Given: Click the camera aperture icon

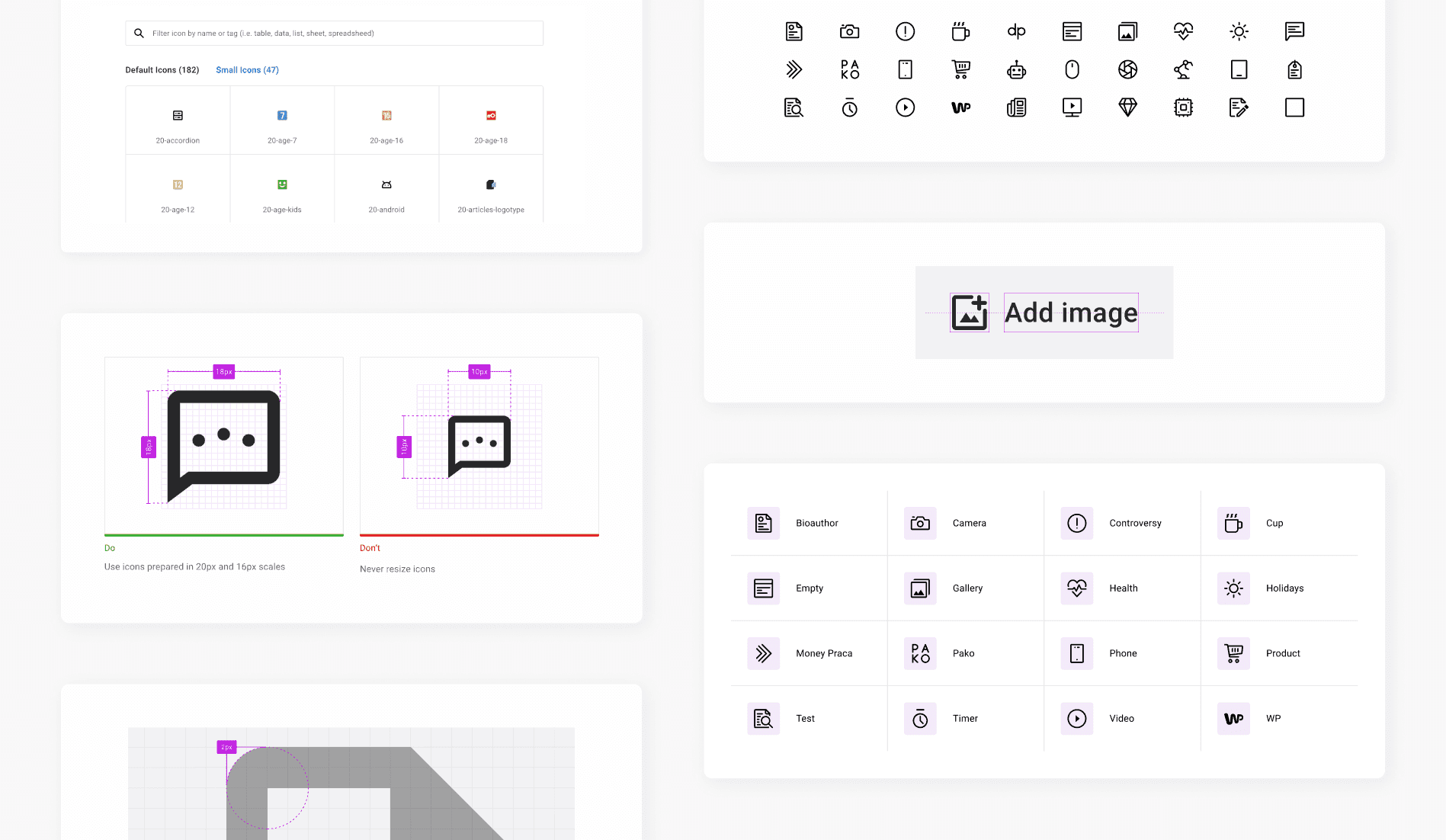Looking at the screenshot, I should pyautogui.click(x=1127, y=70).
